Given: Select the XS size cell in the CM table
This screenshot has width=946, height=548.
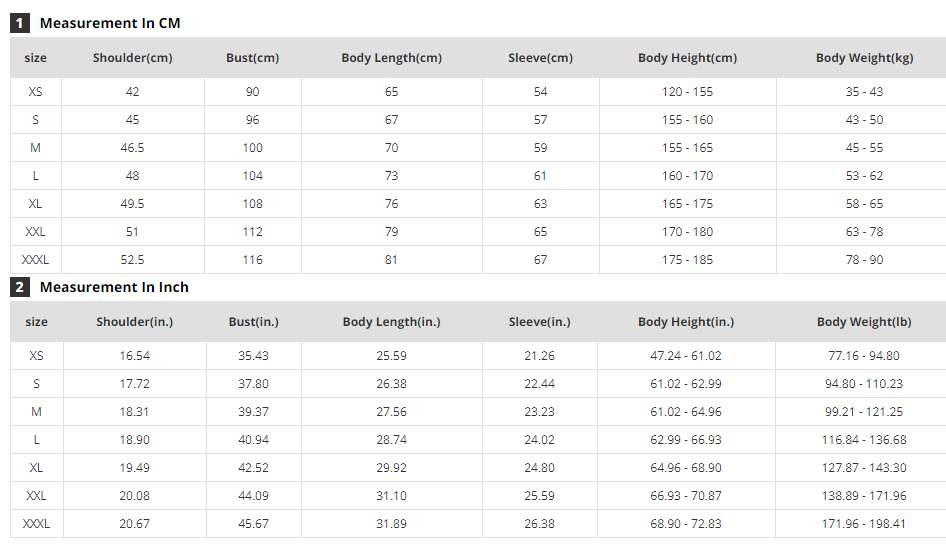Looking at the screenshot, I should pyautogui.click(x=36, y=92).
